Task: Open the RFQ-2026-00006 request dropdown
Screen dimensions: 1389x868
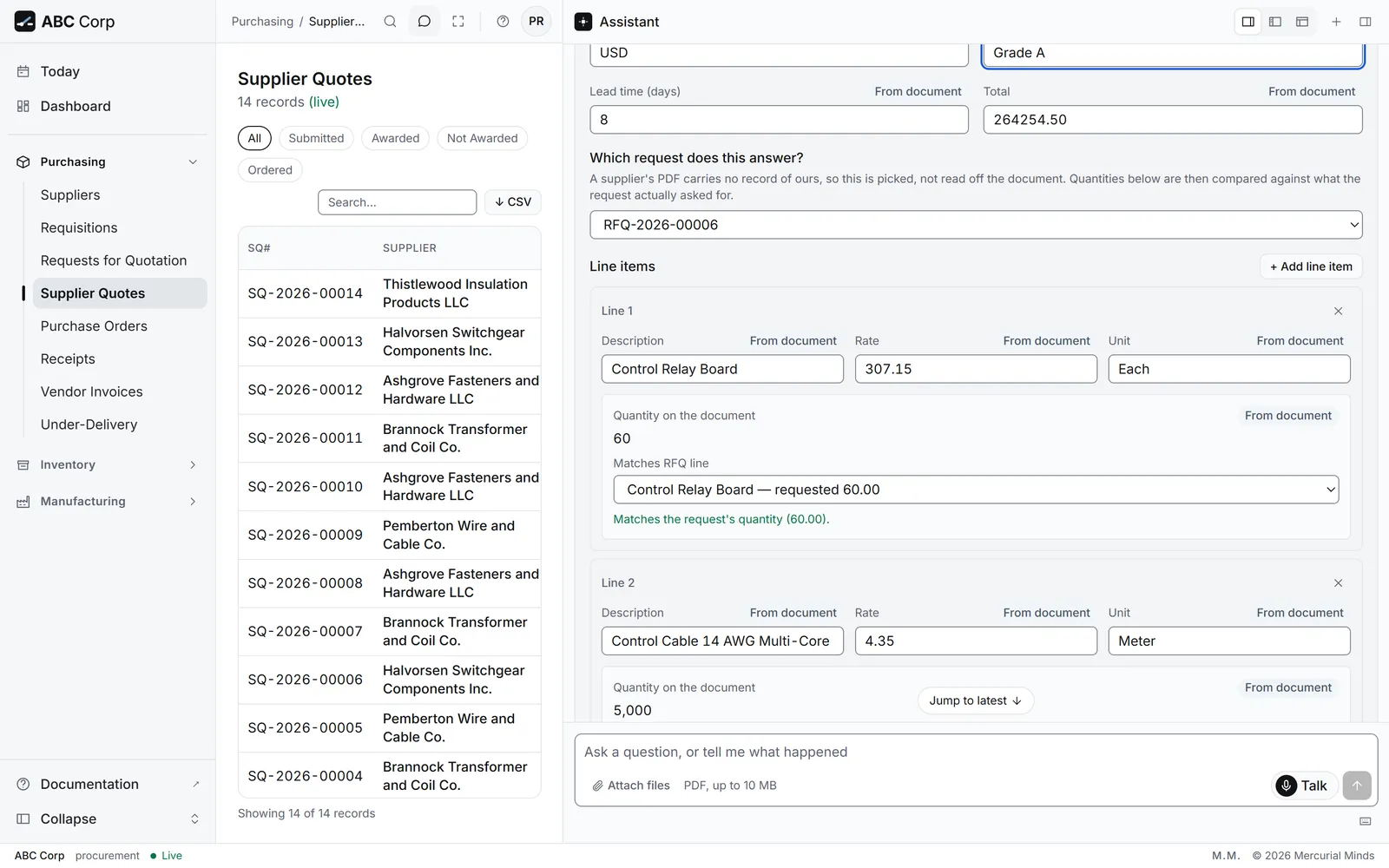Action: pos(976,225)
